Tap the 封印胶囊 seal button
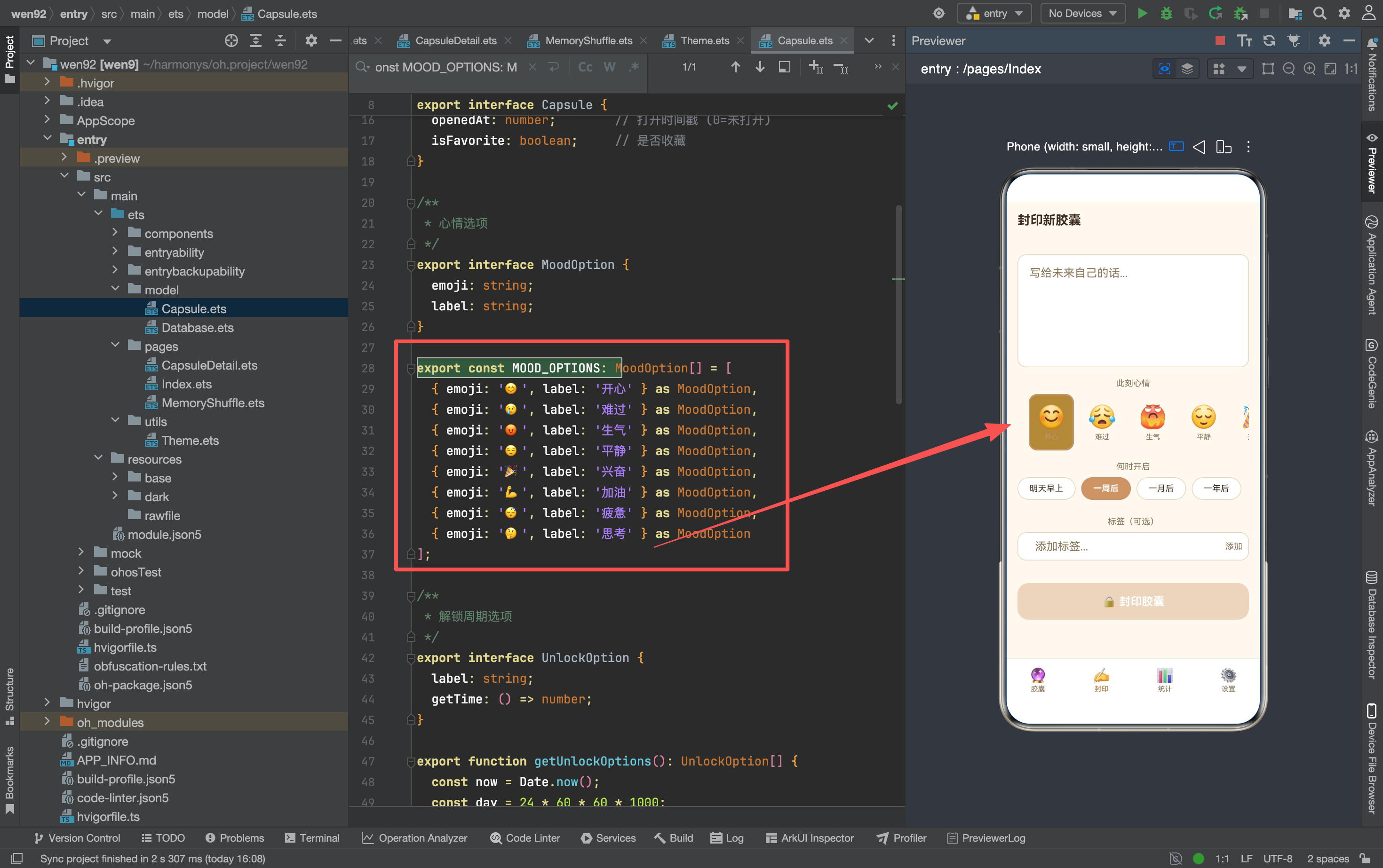This screenshot has width=1383, height=868. point(1133,601)
